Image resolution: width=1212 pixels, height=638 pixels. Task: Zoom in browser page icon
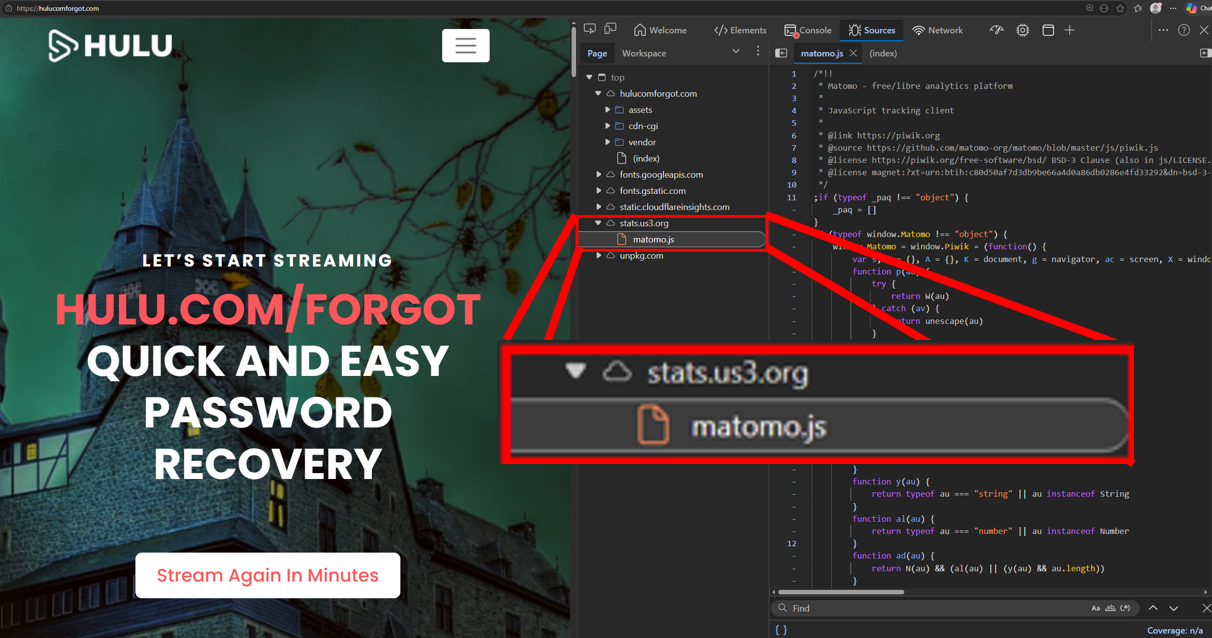pos(1090,8)
